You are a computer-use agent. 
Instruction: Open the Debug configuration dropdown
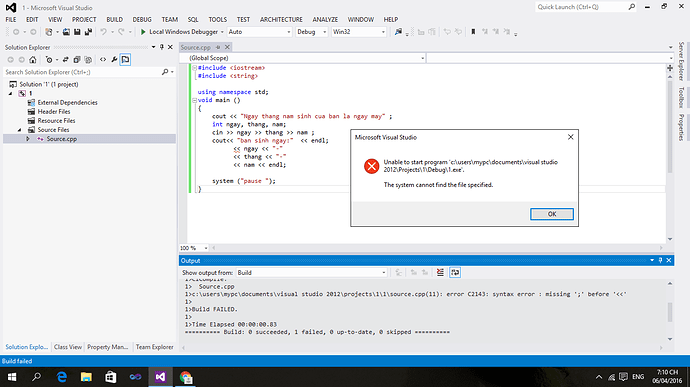click(311, 32)
